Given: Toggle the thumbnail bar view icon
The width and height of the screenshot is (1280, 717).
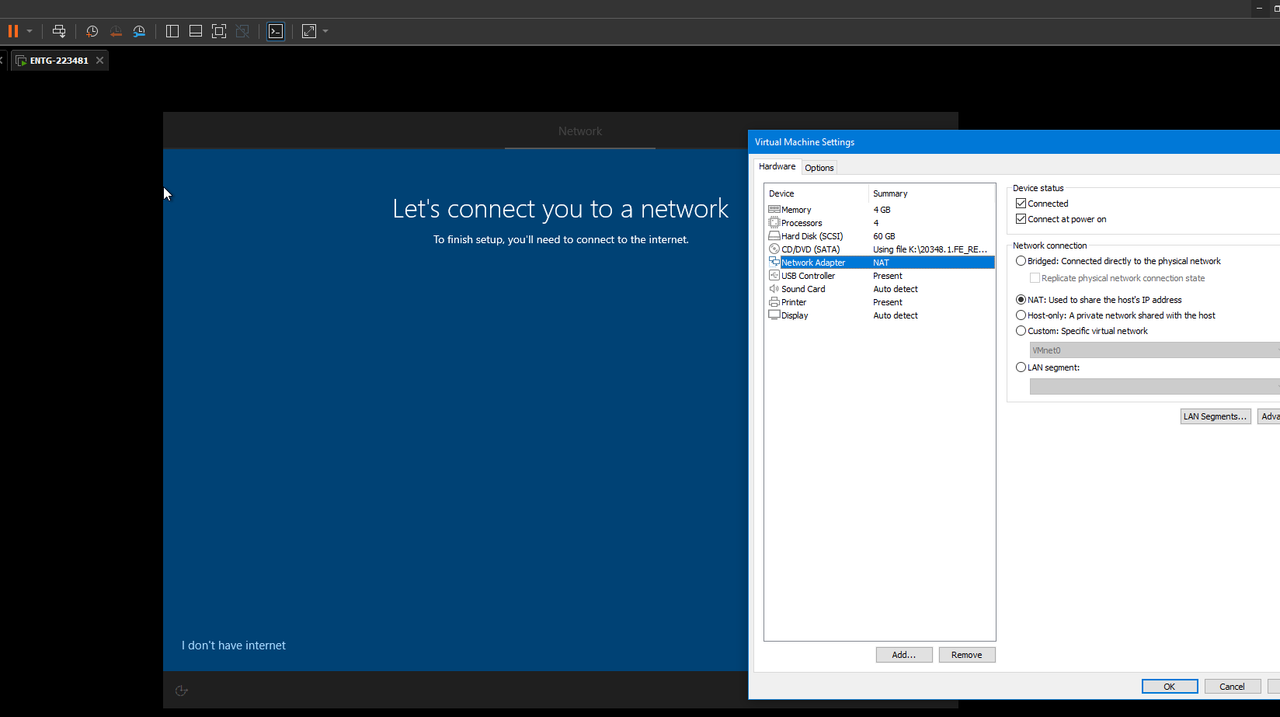Looking at the screenshot, I should pos(195,31).
